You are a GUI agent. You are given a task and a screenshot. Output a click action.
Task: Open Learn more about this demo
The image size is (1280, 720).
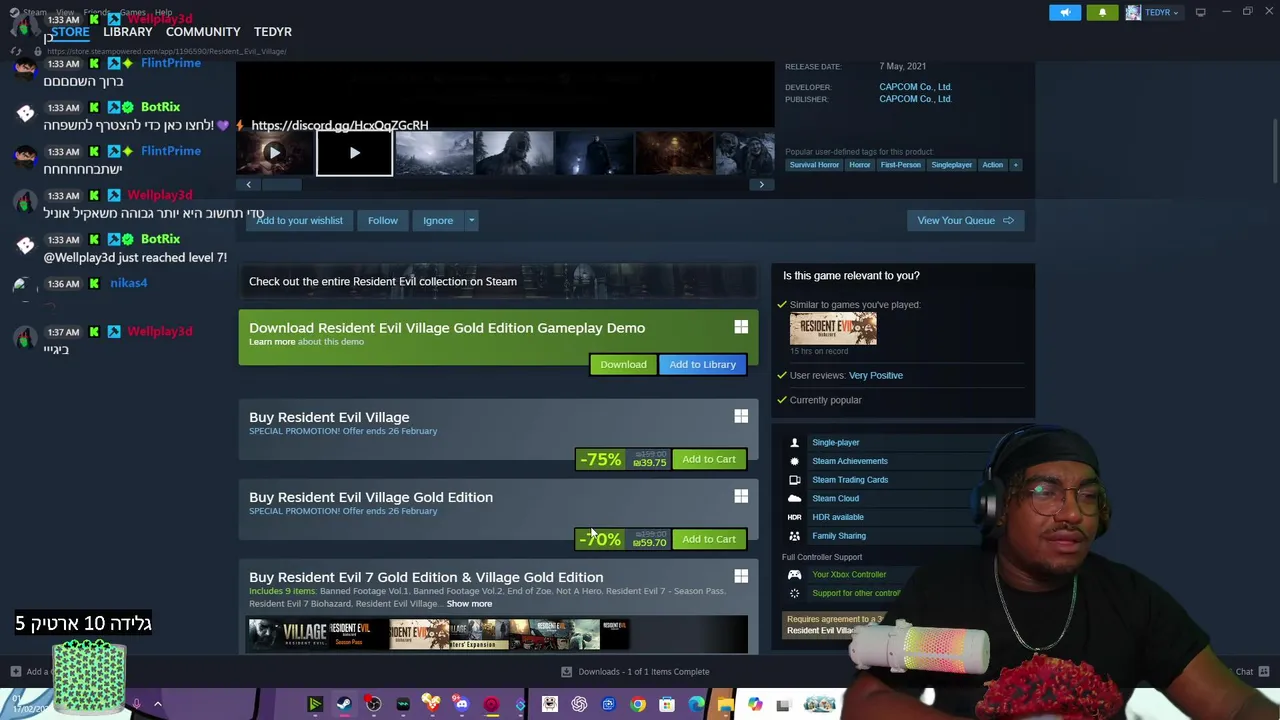[272, 342]
